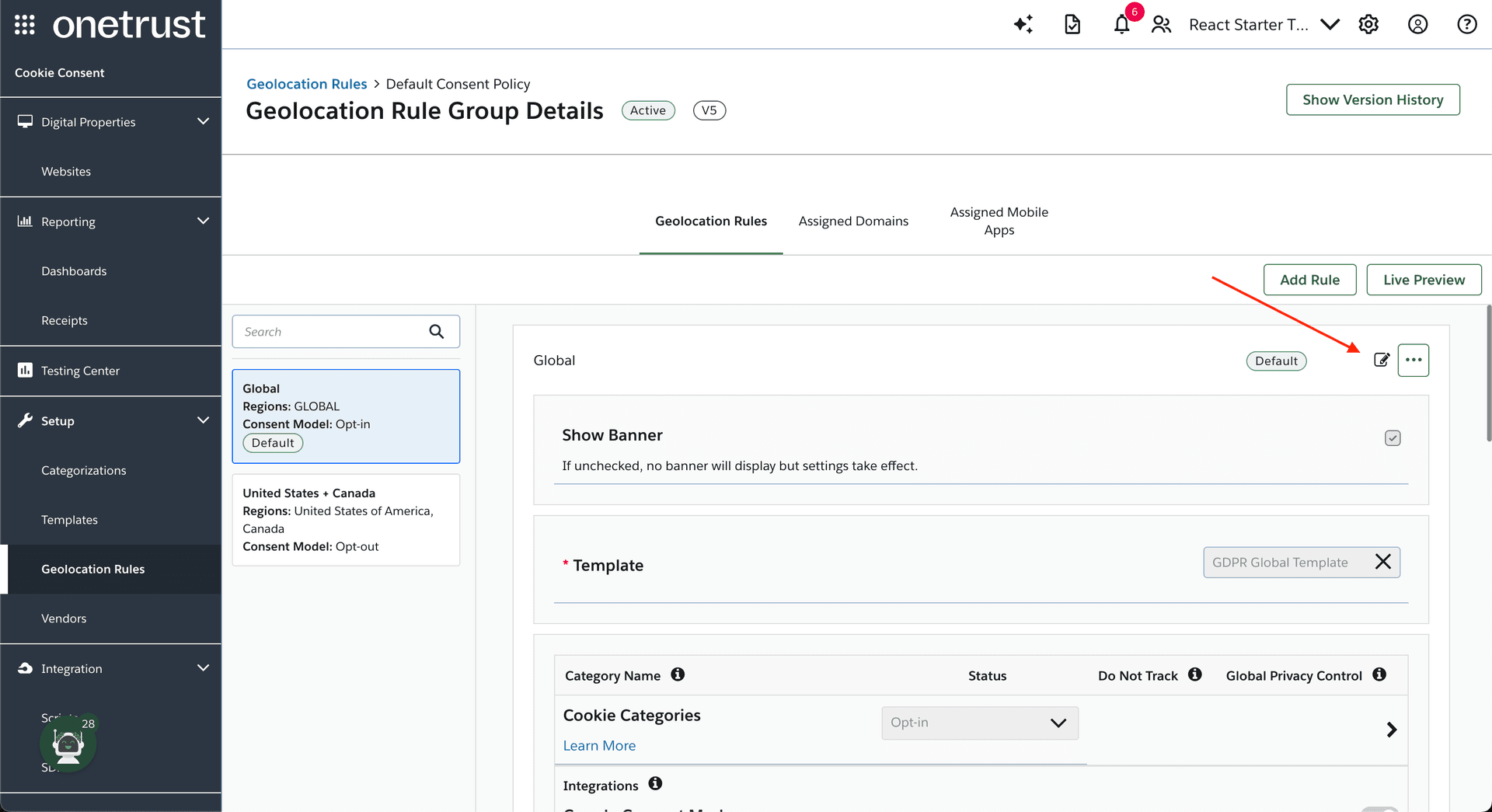The height and width of the screenshot is (812, 1492).
Task: Switch to the Assigned Domains tab
Action: click(x=853, y=221)
